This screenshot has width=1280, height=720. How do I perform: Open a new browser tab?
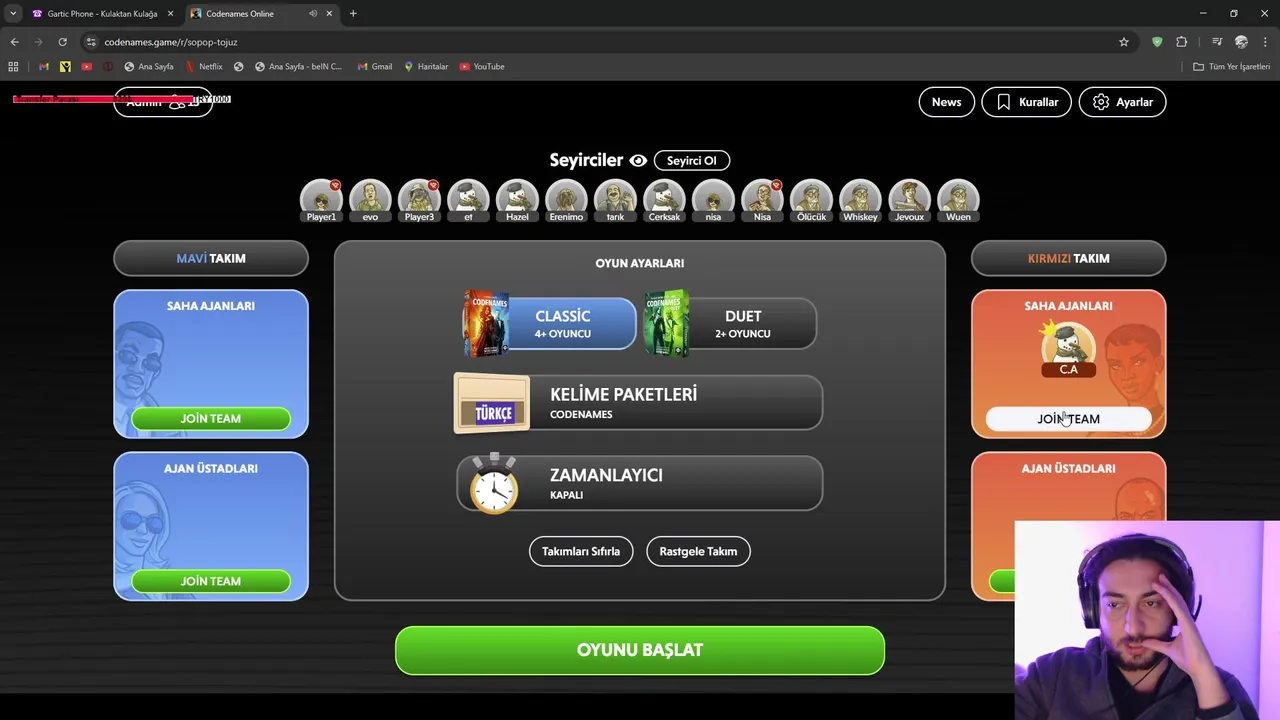[353, 14]
